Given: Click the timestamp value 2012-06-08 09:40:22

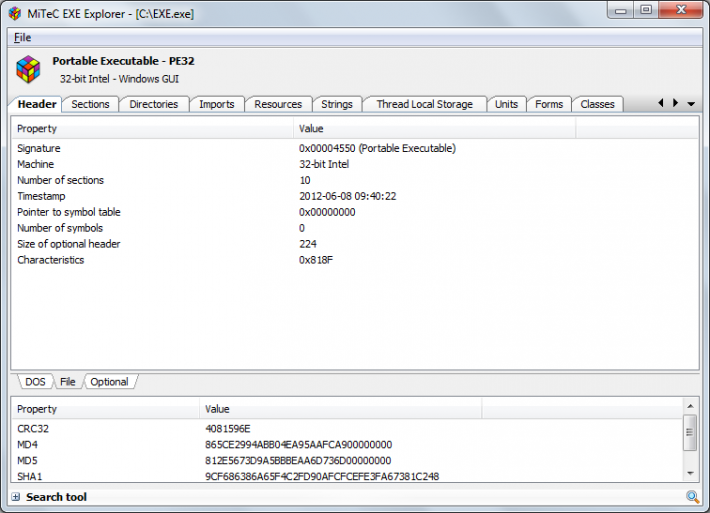Looking at the screenshot, I should click(x=347, y=196).
